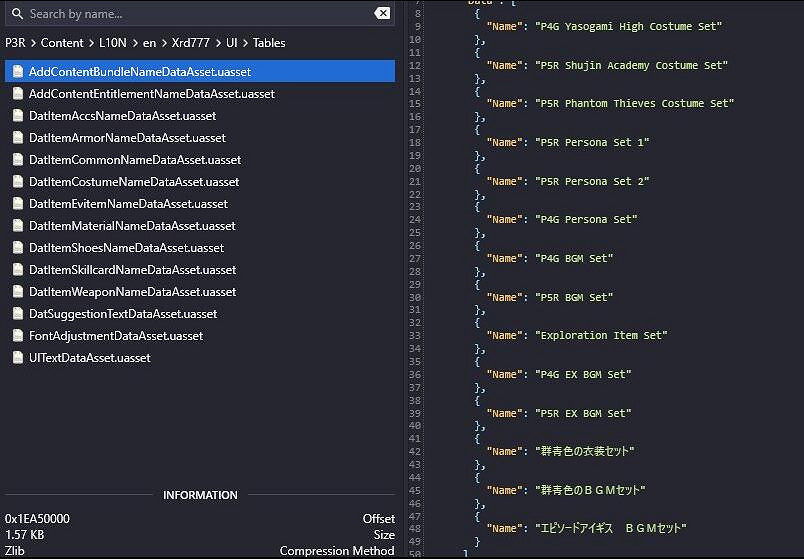Open DatItemSkillcardNameDataAsset.uasset entry
Image resolution: width=804 pixels, height=559 pixels.
pos(133,270)
